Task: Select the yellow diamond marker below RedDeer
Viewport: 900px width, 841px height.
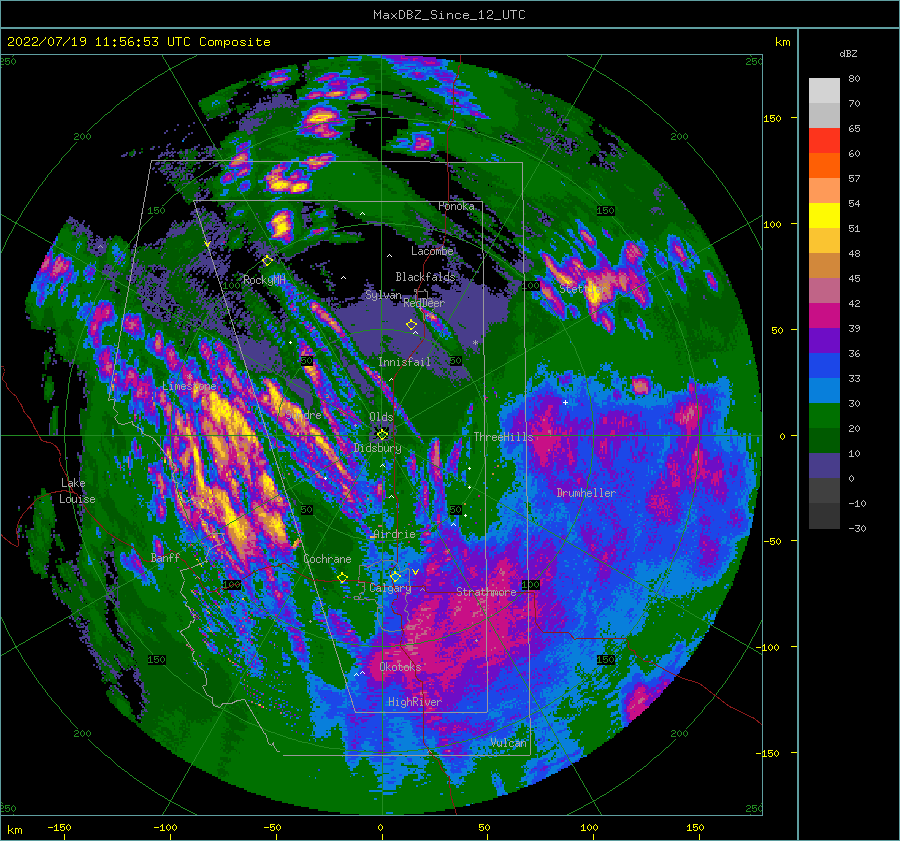Action: pos(411,325)
